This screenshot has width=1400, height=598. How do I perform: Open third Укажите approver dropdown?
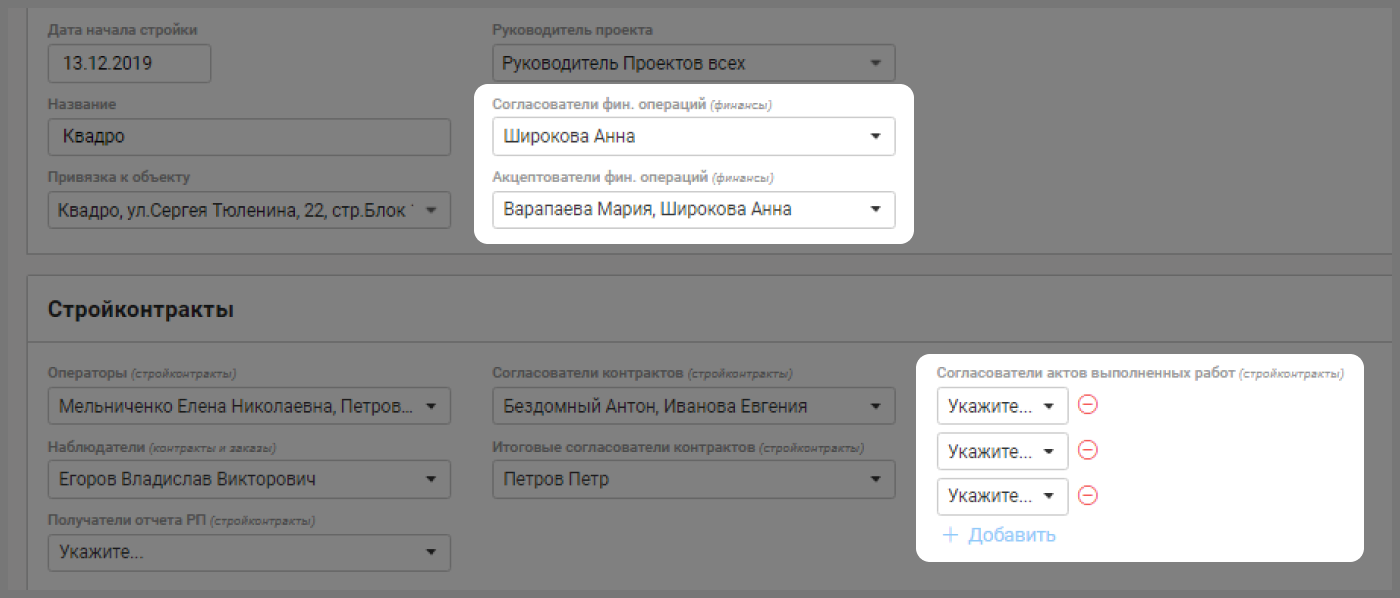[1002, 496]
